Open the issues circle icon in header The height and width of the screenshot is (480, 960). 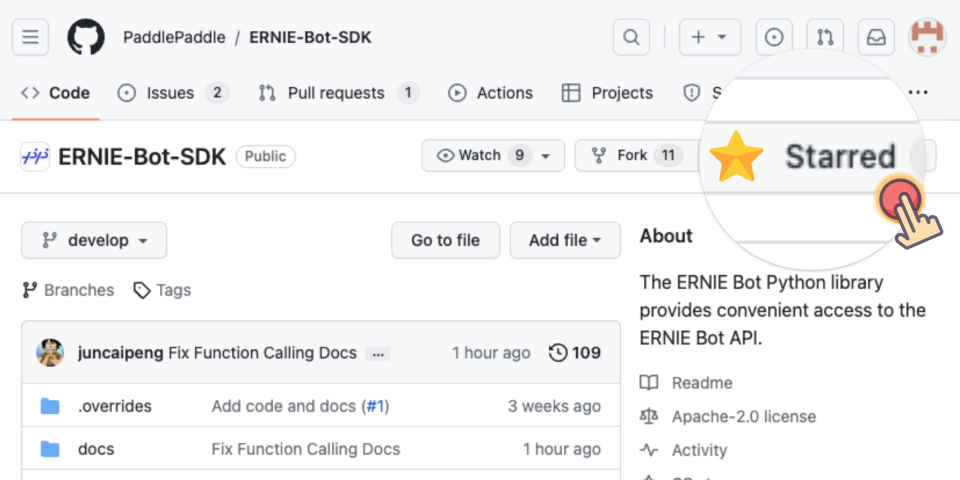pyautogui.click(x=774, y=37)
